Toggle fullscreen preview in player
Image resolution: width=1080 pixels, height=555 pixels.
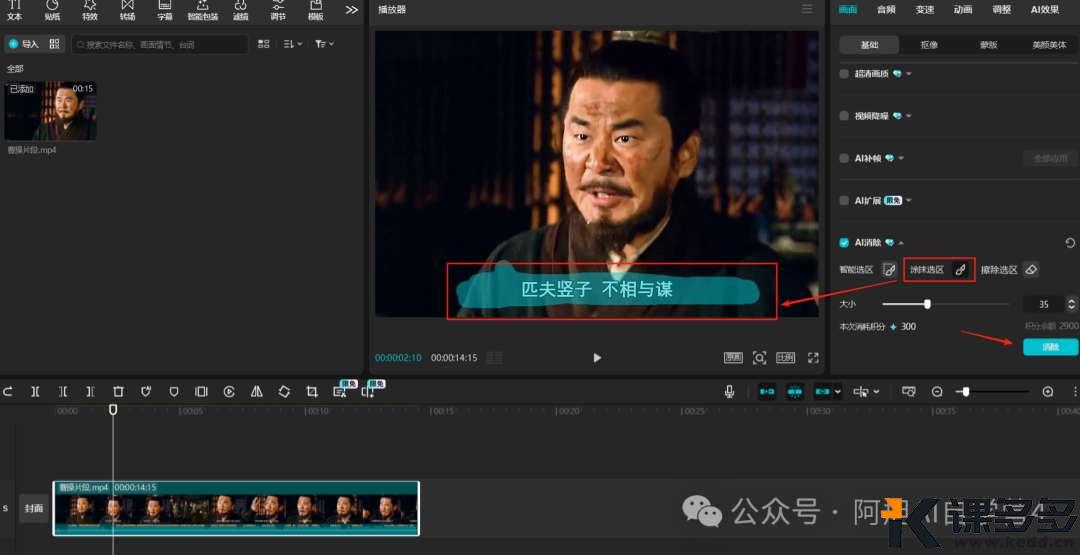point(813,358)
